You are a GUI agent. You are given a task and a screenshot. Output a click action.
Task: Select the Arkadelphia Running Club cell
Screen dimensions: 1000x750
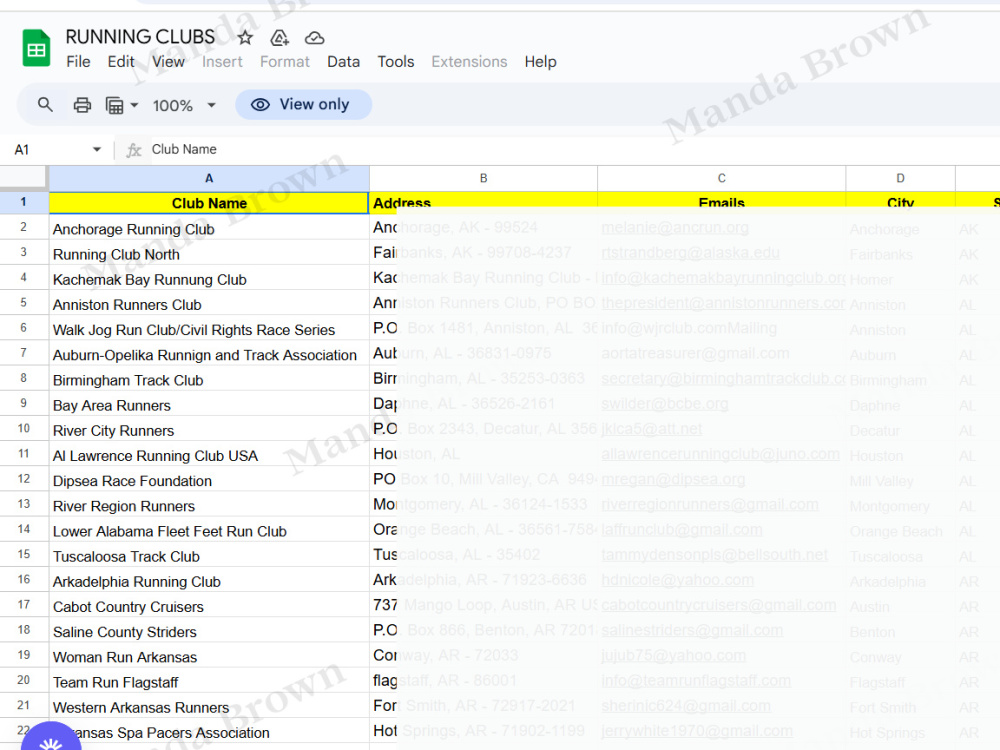(209, 581)
